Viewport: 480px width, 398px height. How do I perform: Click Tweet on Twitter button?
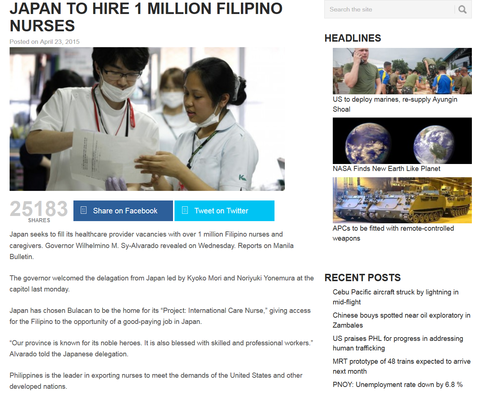(224, 211)
